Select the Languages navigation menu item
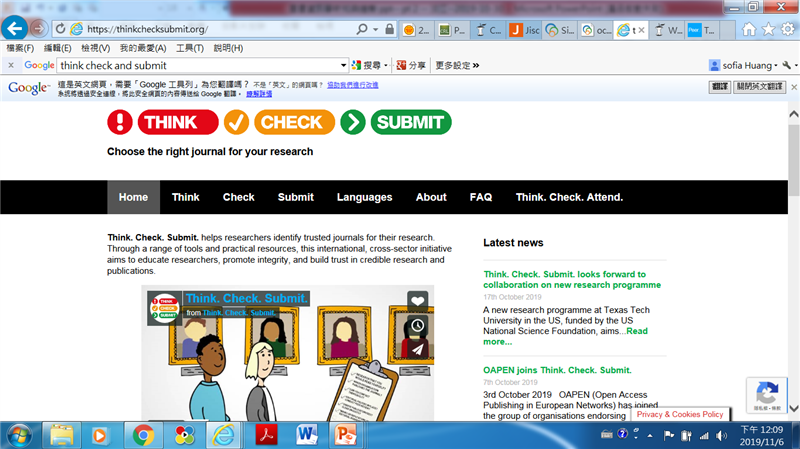 [364, 197]
